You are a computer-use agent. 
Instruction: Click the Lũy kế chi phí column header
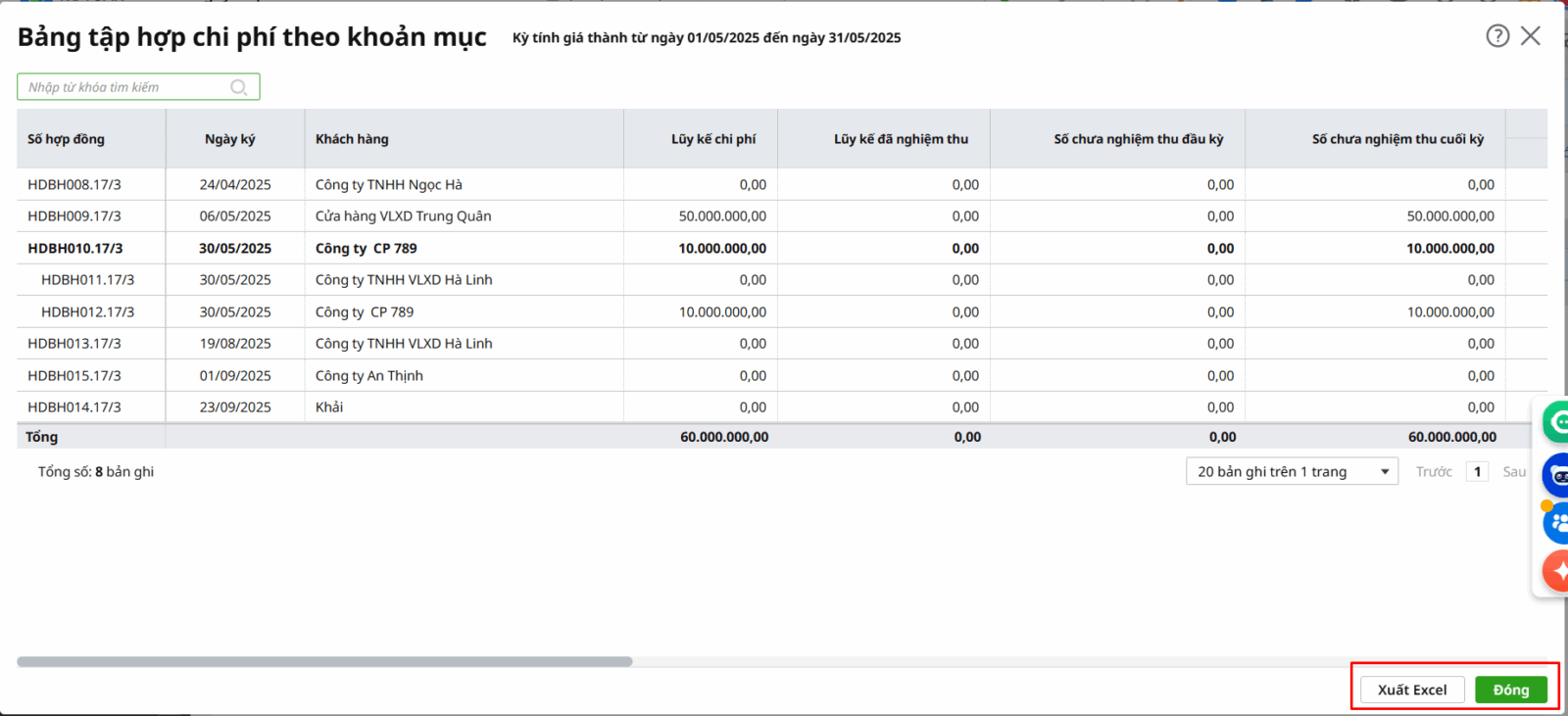pos(712,139)
